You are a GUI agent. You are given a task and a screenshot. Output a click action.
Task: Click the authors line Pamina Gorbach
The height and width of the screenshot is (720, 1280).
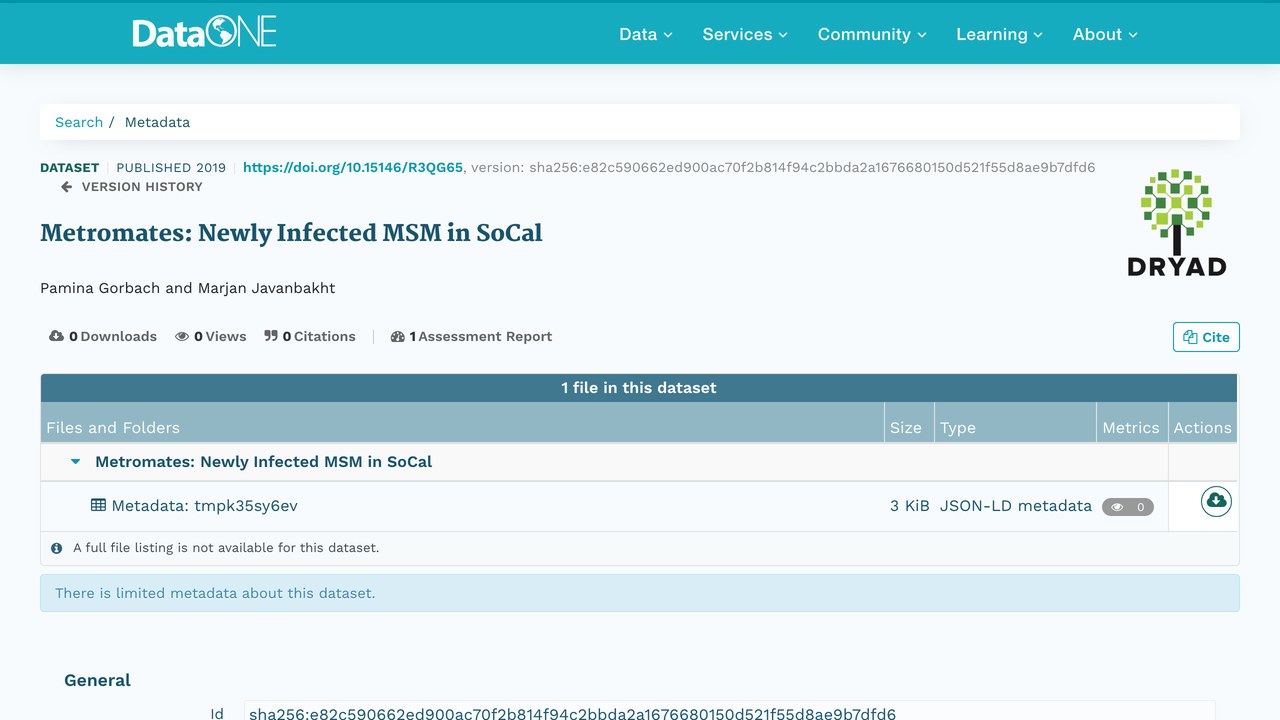click(x=188, y=288)
